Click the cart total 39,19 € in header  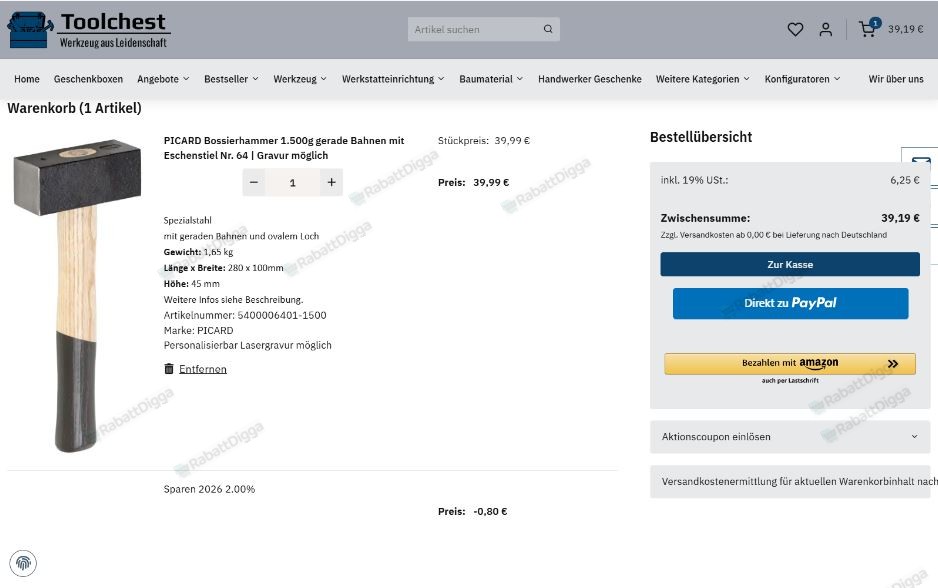point(905,29)
